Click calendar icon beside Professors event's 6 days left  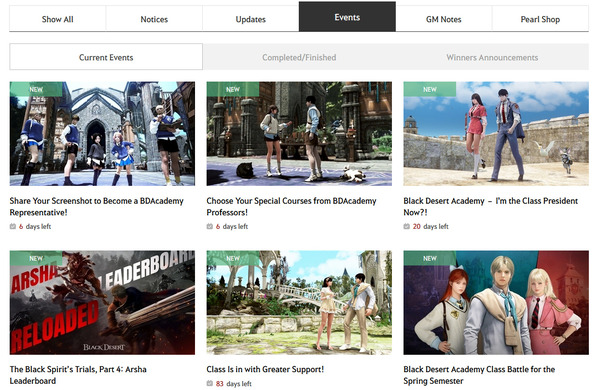tap(210, 226)
